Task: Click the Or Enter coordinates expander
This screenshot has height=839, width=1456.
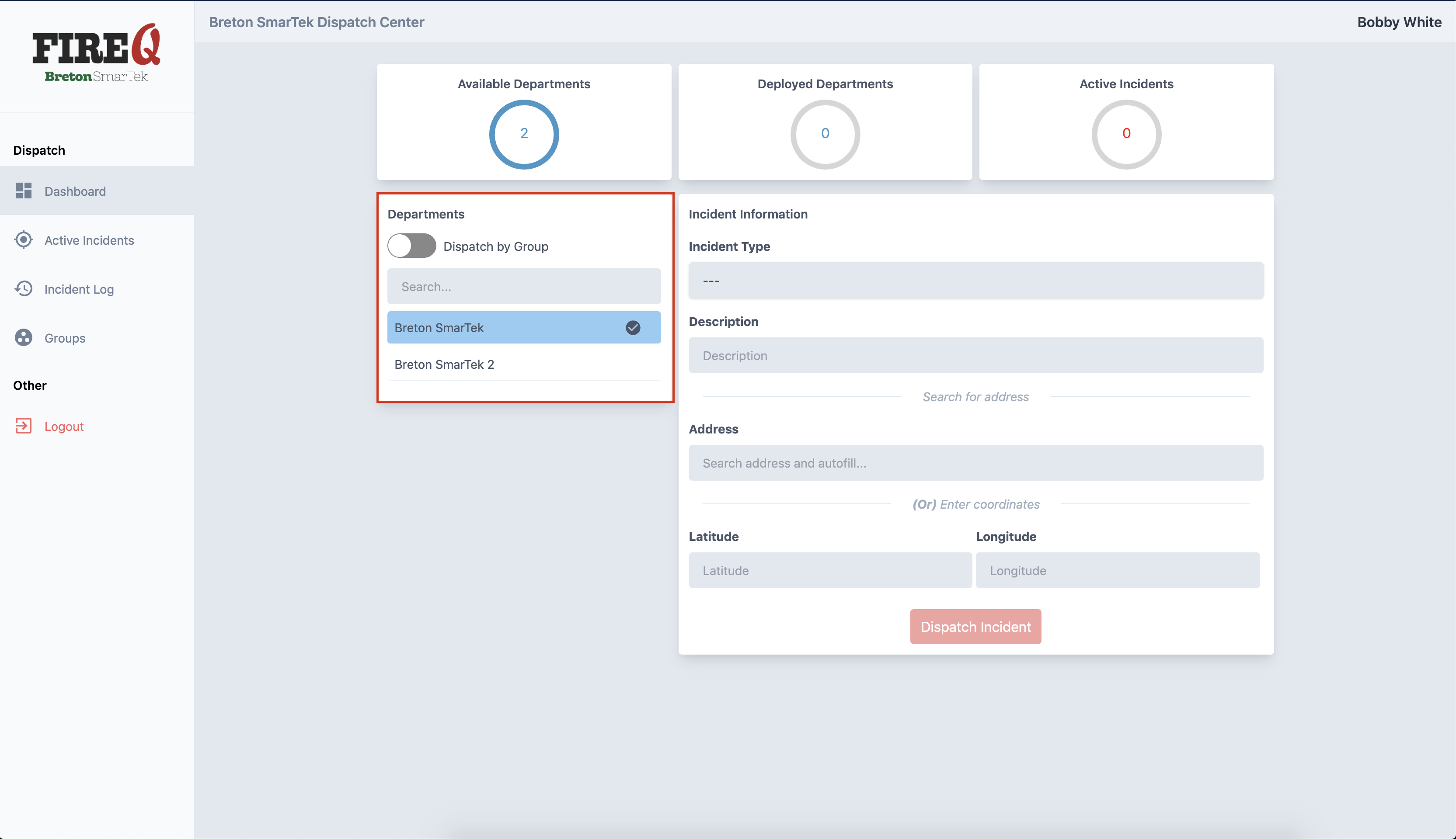Action: coord(976,504)
